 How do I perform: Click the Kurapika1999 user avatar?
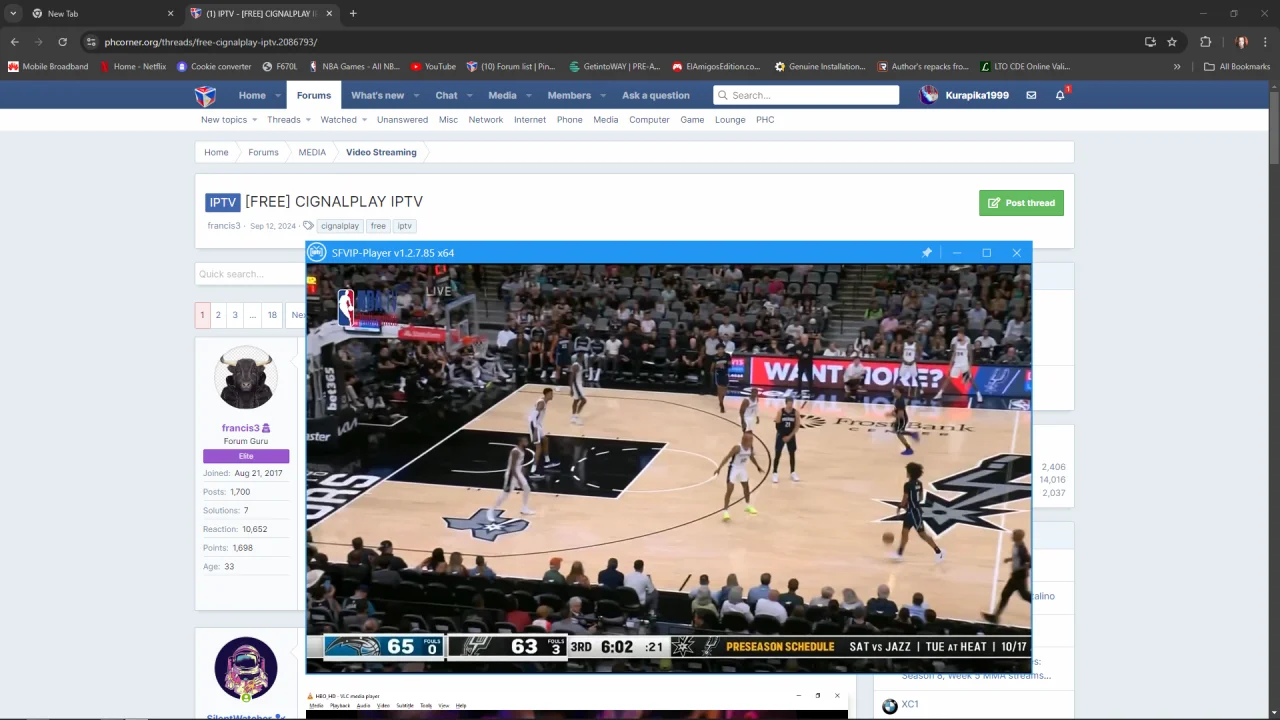[x=929, y=95]
